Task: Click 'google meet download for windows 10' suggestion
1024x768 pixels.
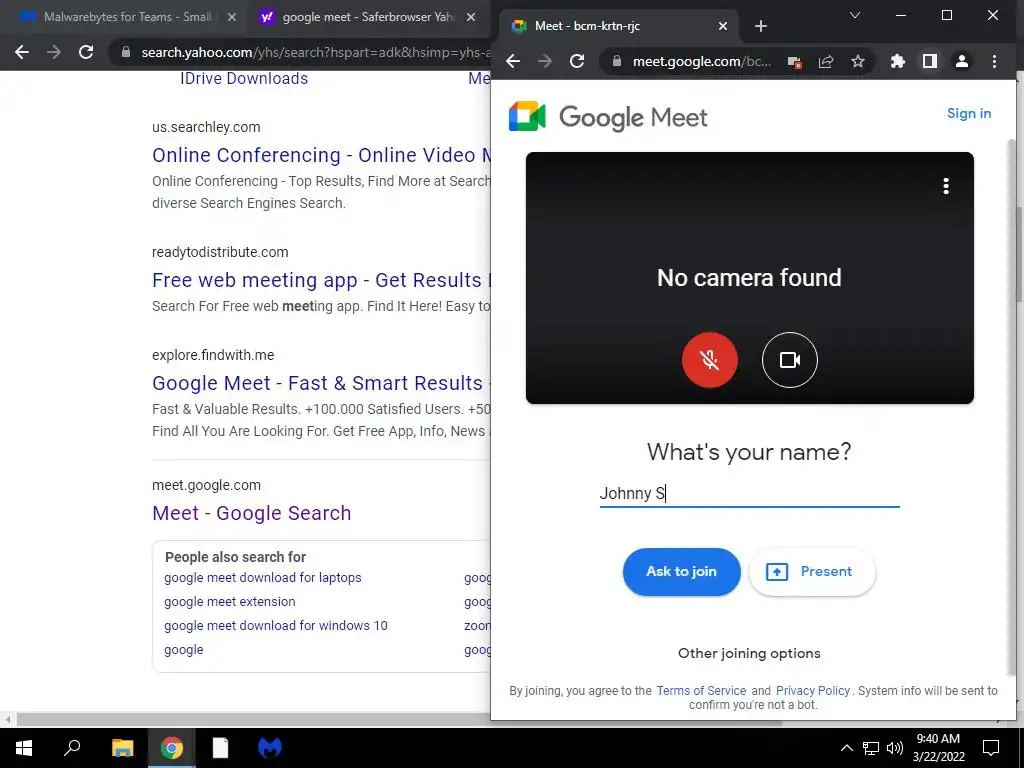Action: 276,626
